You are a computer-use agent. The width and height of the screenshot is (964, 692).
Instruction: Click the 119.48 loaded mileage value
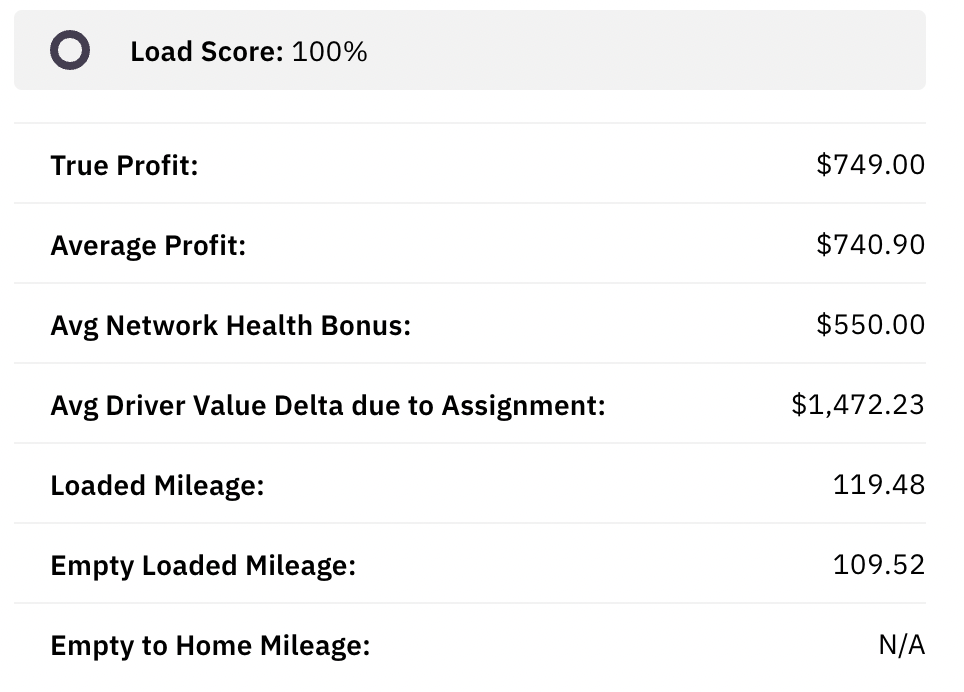click(x=878, y=485)
